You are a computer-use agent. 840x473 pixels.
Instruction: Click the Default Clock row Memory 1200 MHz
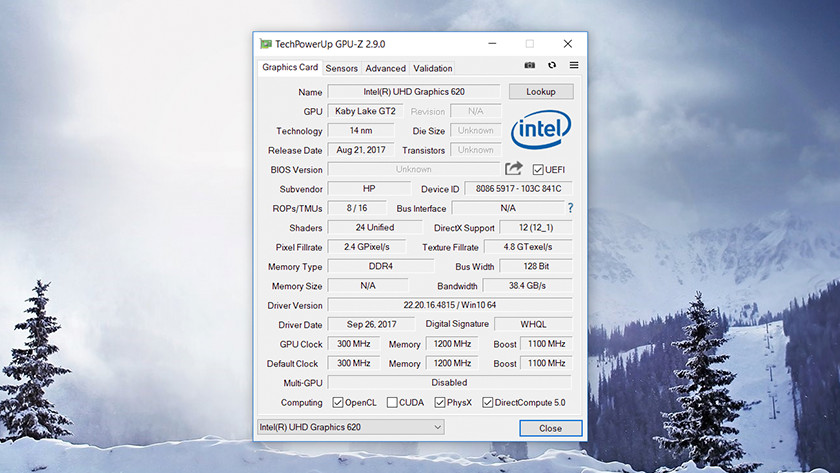[x=452, y=363]
